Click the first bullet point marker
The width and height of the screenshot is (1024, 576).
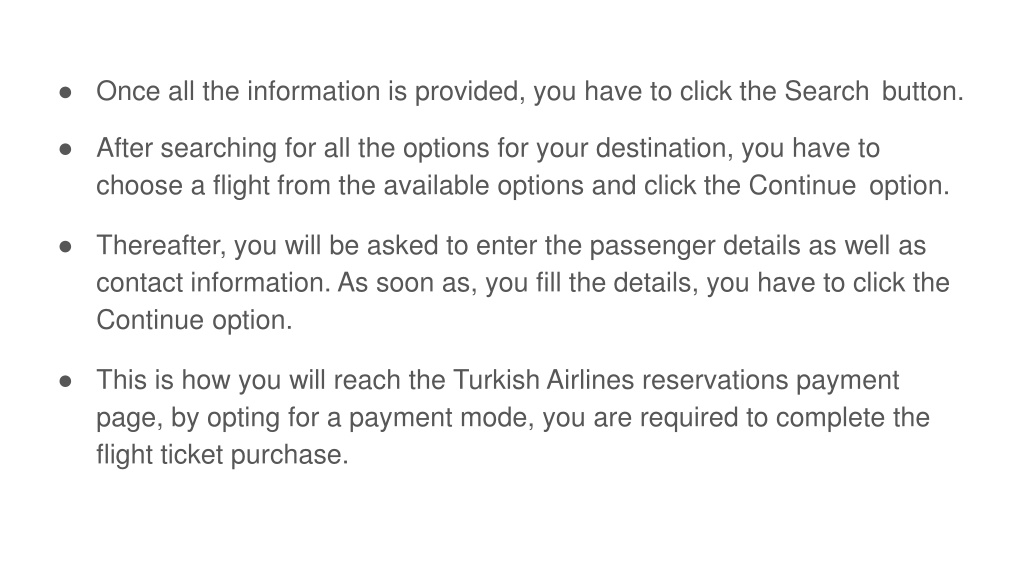tap(65, 93)
